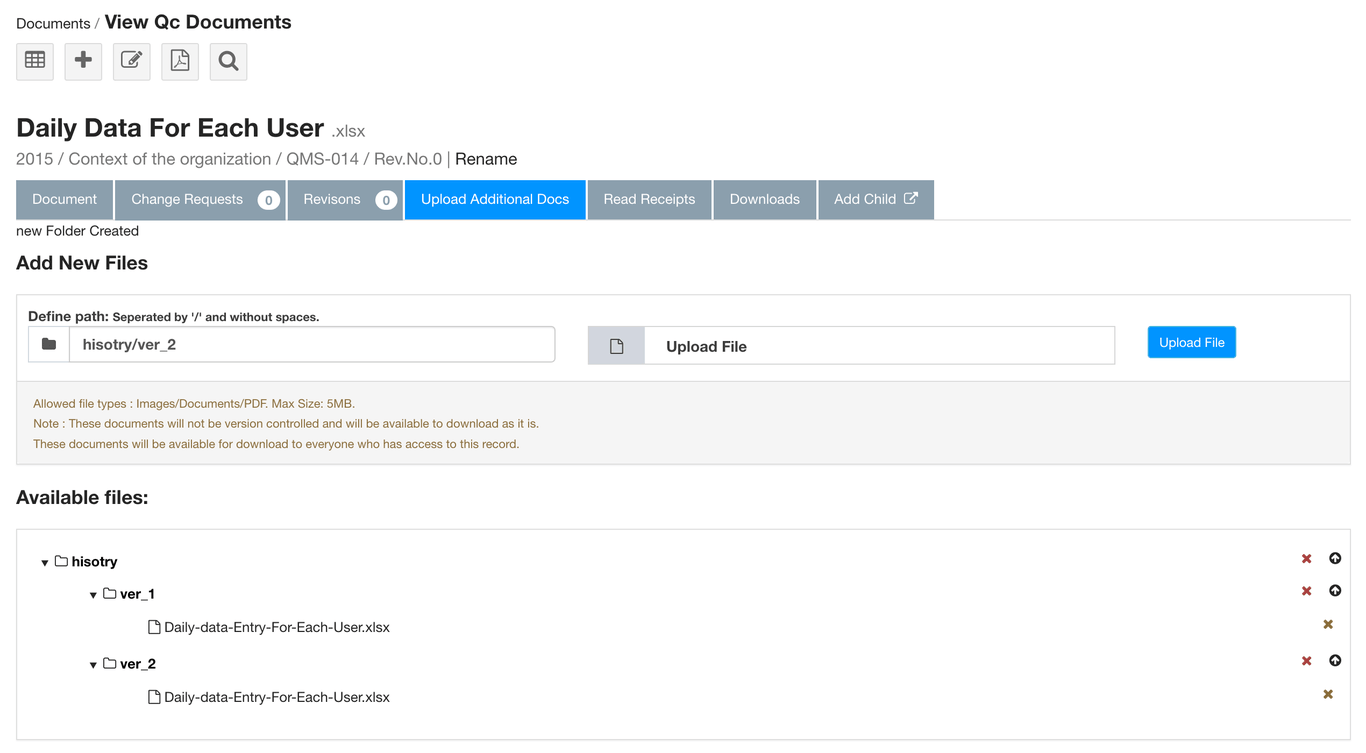
Task: Collapse the ver_2 folder
Action: pyautogui.click(x=93, y=665)
